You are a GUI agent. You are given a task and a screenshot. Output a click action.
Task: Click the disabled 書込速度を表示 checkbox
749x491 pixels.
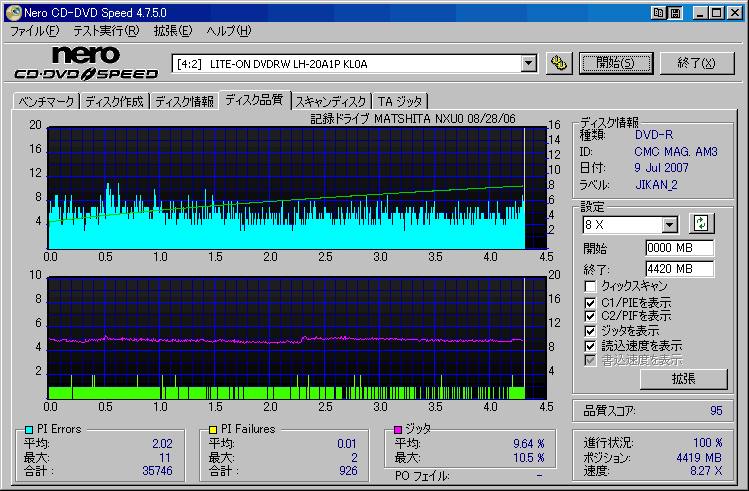tap(590, 360)
